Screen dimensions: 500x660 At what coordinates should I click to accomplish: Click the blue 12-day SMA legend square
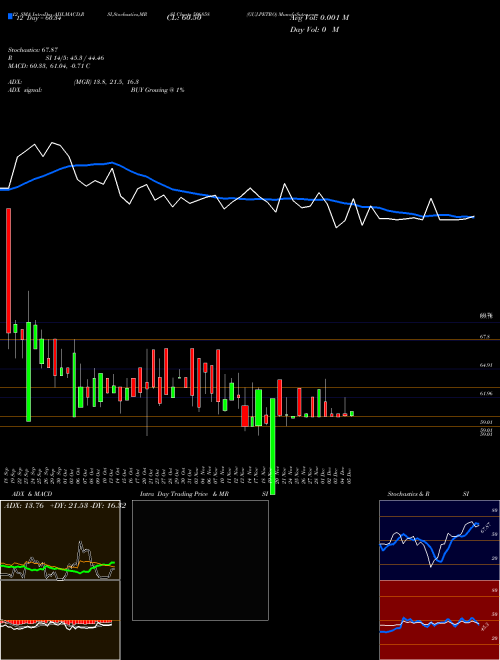pos(10,16)
